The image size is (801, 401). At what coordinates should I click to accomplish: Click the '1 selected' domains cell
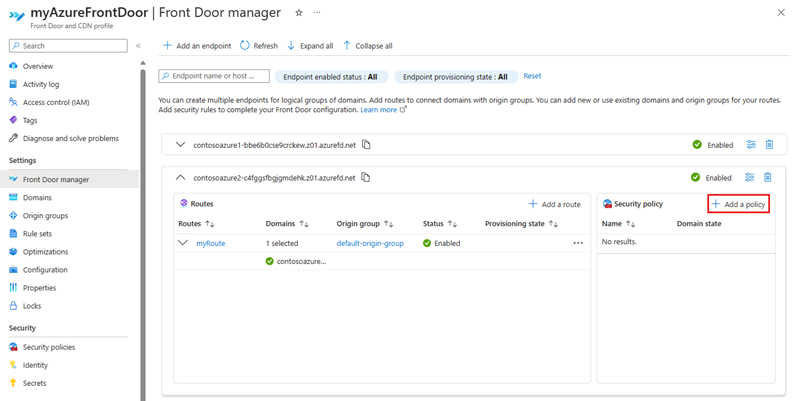pyautogui.click(x=282, y=243)
